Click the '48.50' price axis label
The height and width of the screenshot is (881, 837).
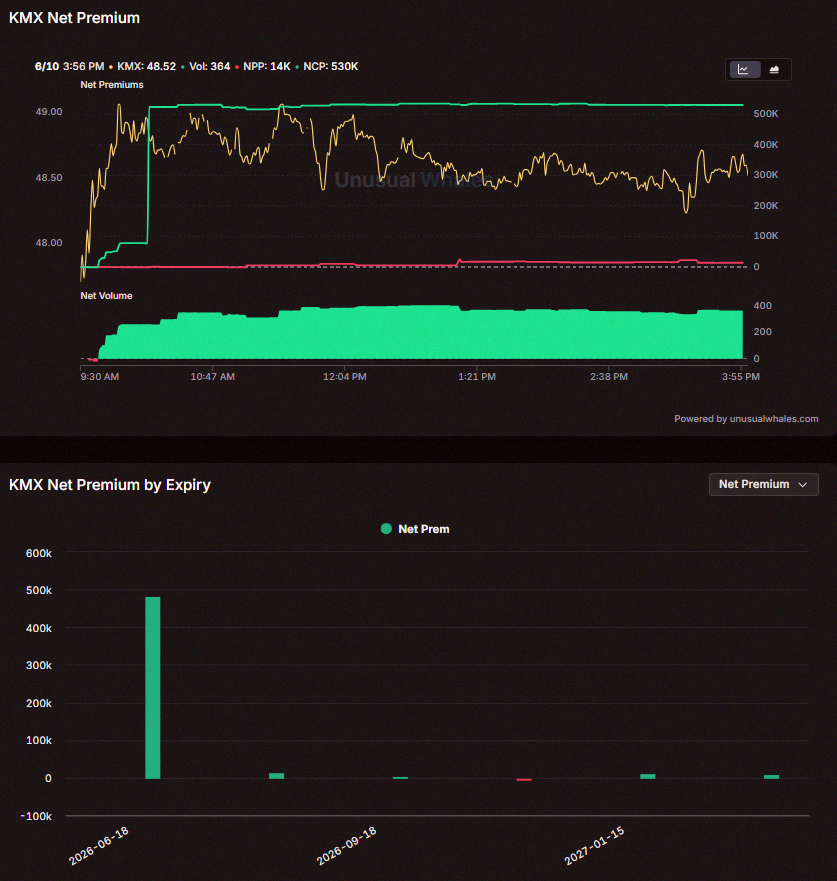tap(49, 178)
